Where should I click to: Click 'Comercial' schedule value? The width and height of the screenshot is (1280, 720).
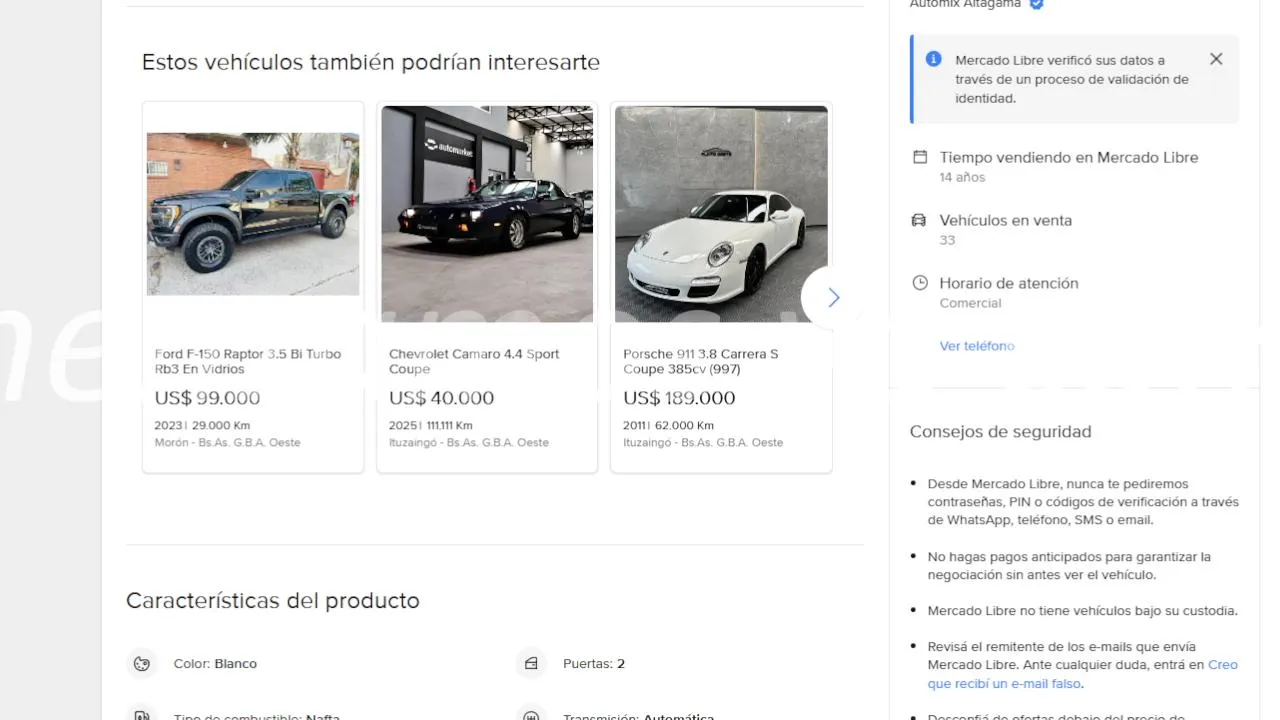click(x=970, y=303)
